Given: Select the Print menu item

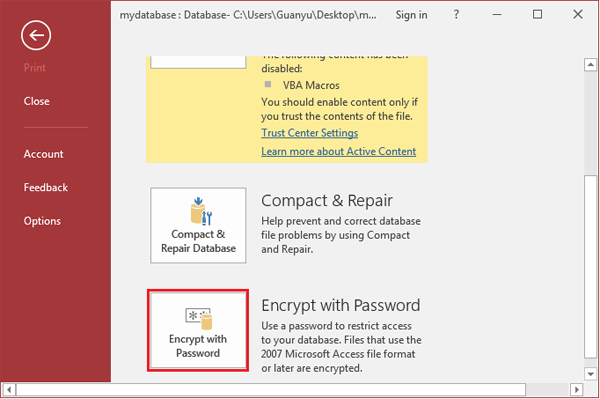Looking at the screenshot, I should coord(34,68).
